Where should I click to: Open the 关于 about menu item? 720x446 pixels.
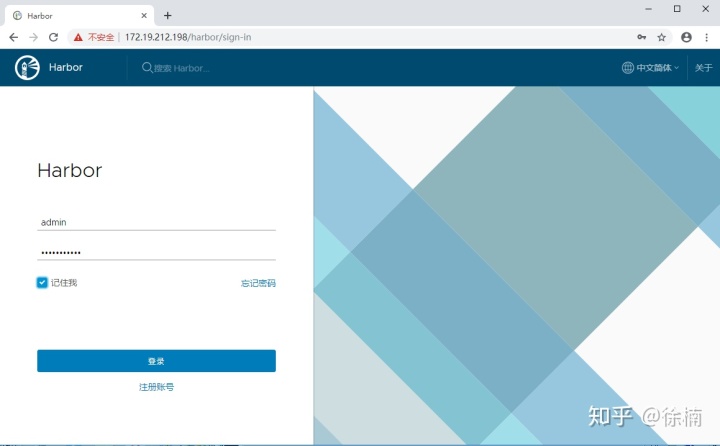703,68
